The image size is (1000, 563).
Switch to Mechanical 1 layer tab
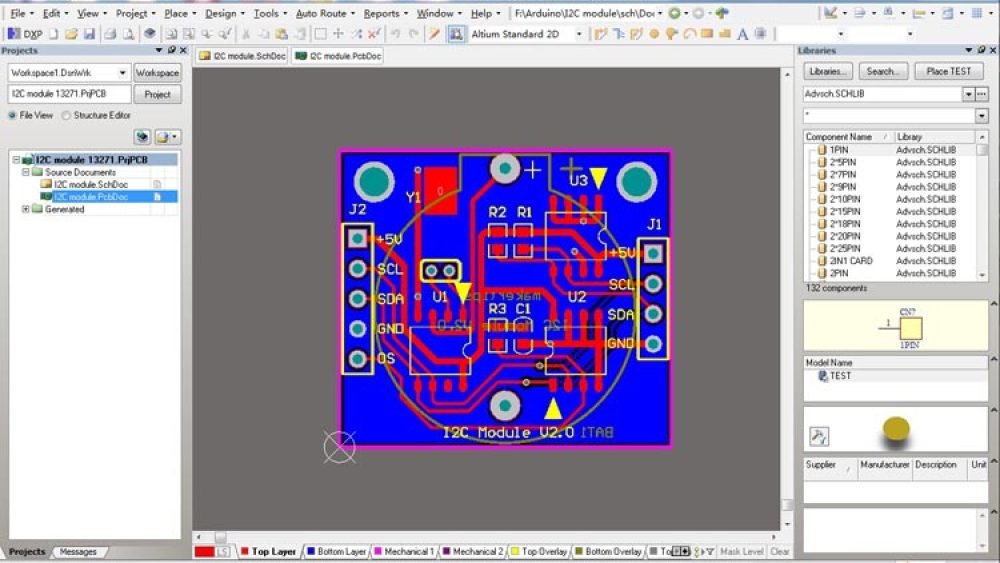404,552
